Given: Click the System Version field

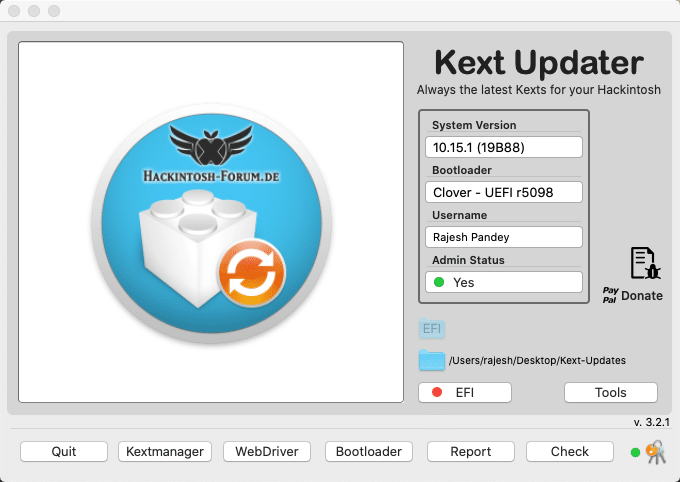Looking at the screenshot, I should coord(504,147).
